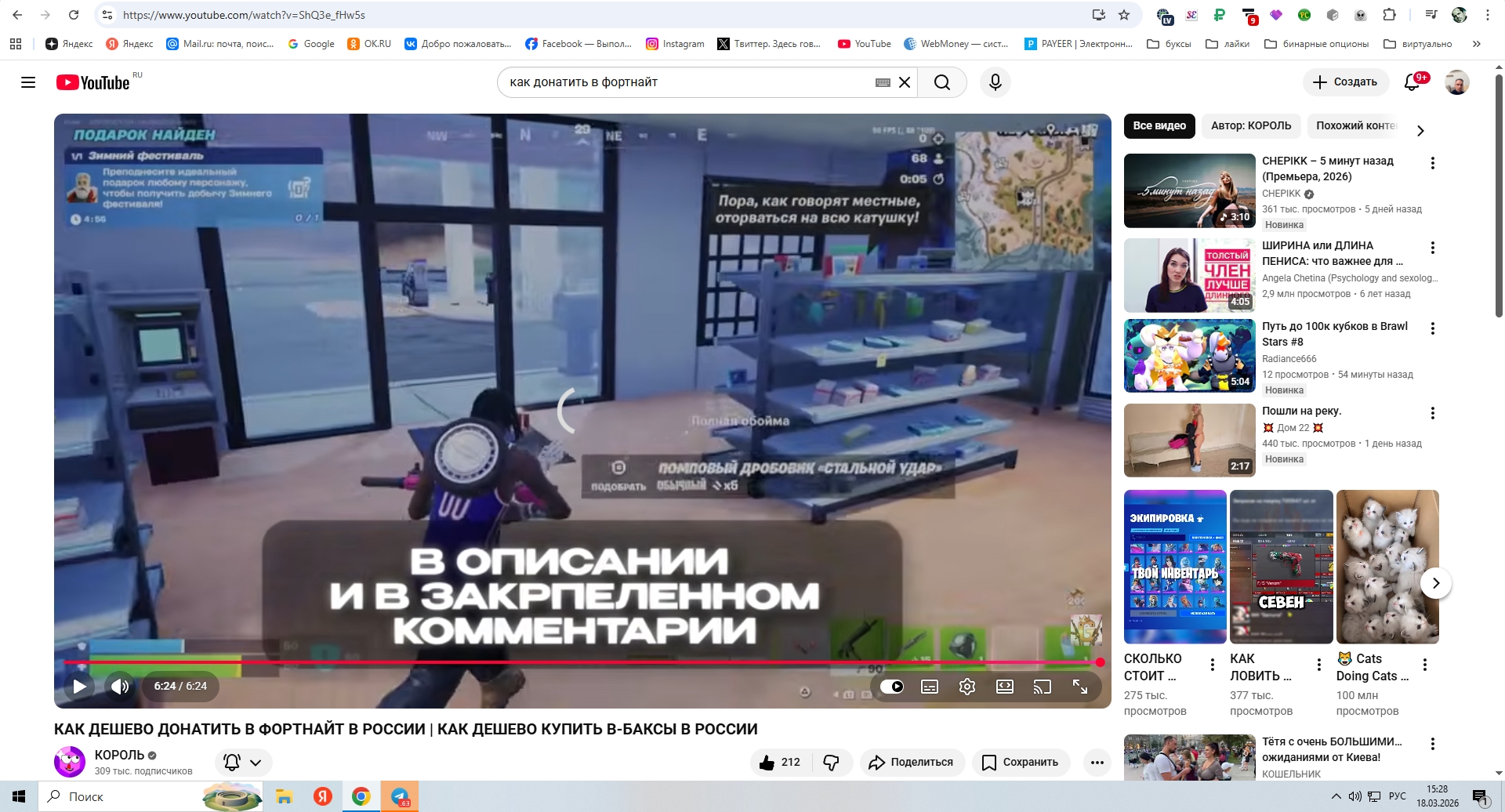Play the video
Viewport: 1505px width, 812px height.
(79, 687)
